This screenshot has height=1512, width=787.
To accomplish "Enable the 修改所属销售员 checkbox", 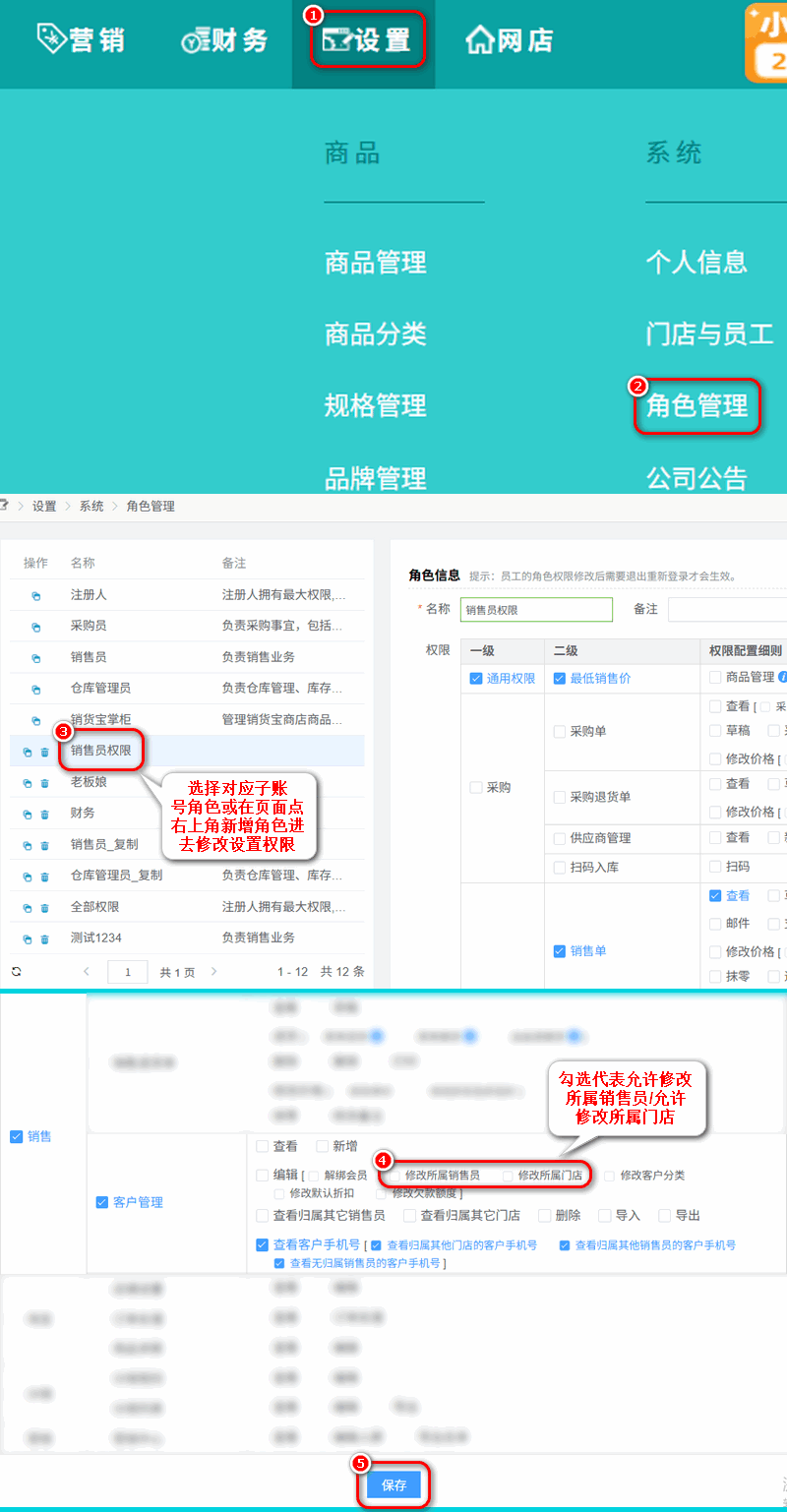I will (x=394, y=1176).
